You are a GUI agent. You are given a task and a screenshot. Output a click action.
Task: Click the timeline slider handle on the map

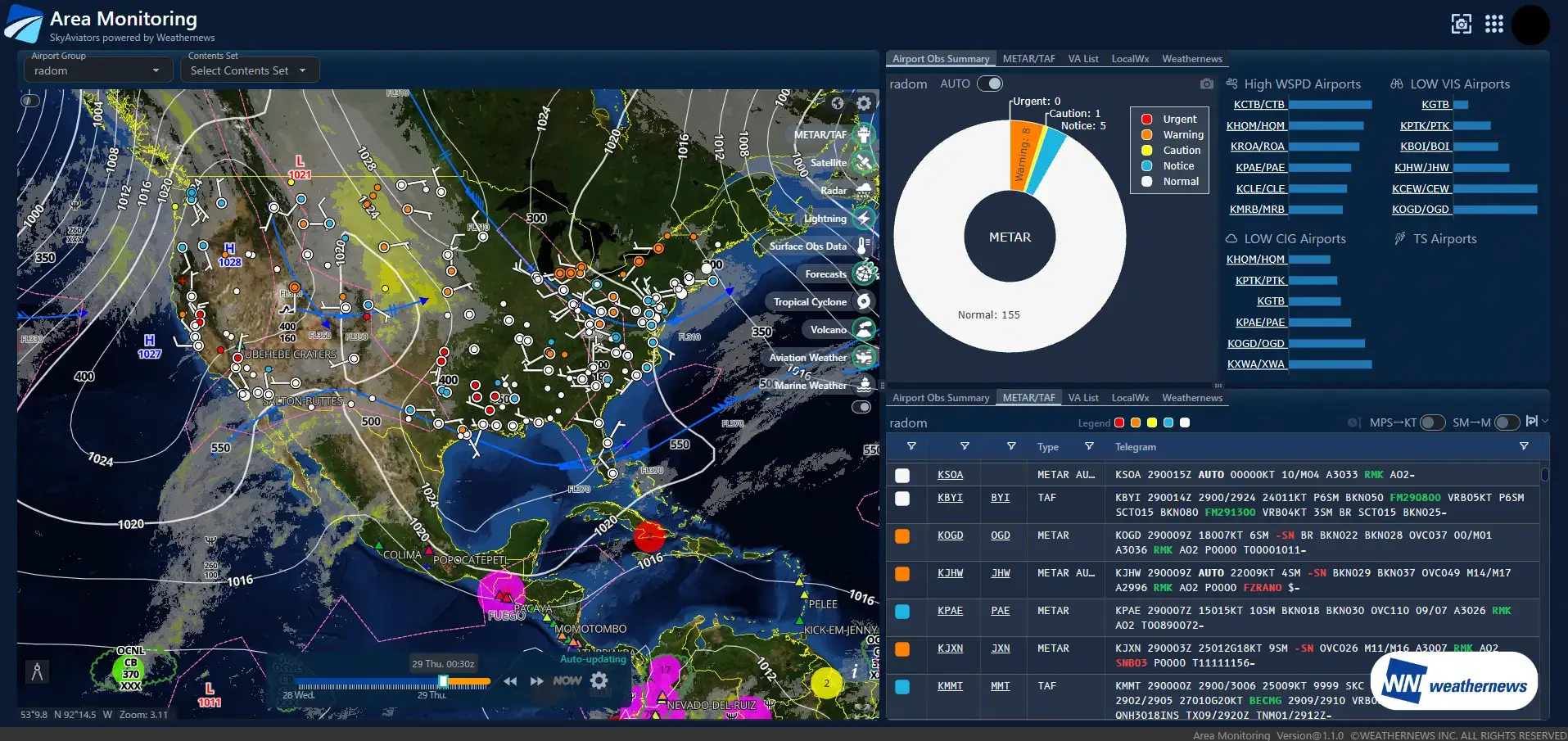pyautogui.click(x=443, y=681)
